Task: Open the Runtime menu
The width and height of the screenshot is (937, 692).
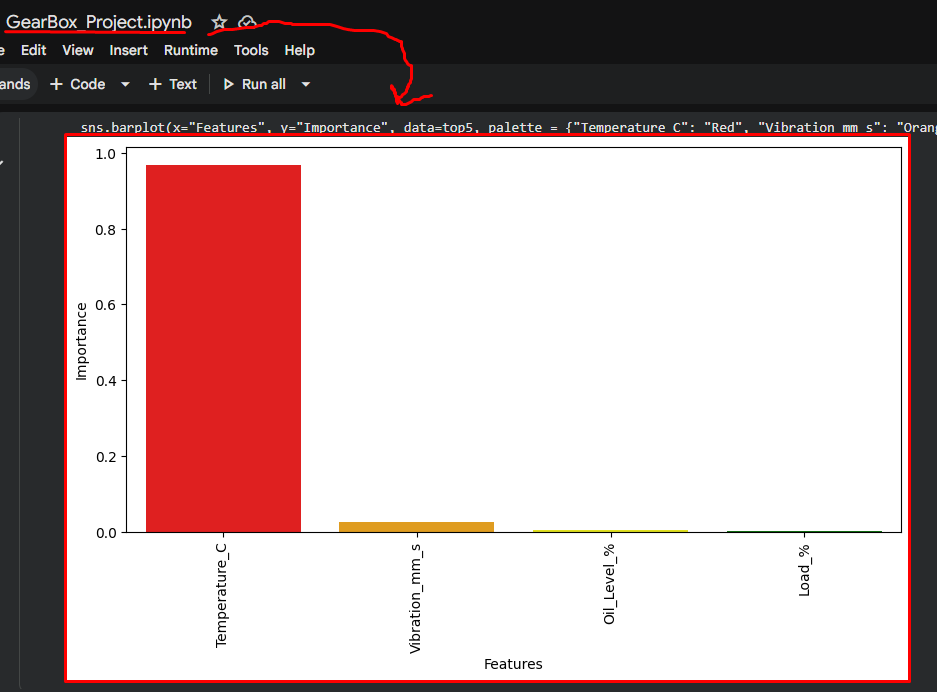Action: (190, 50)
